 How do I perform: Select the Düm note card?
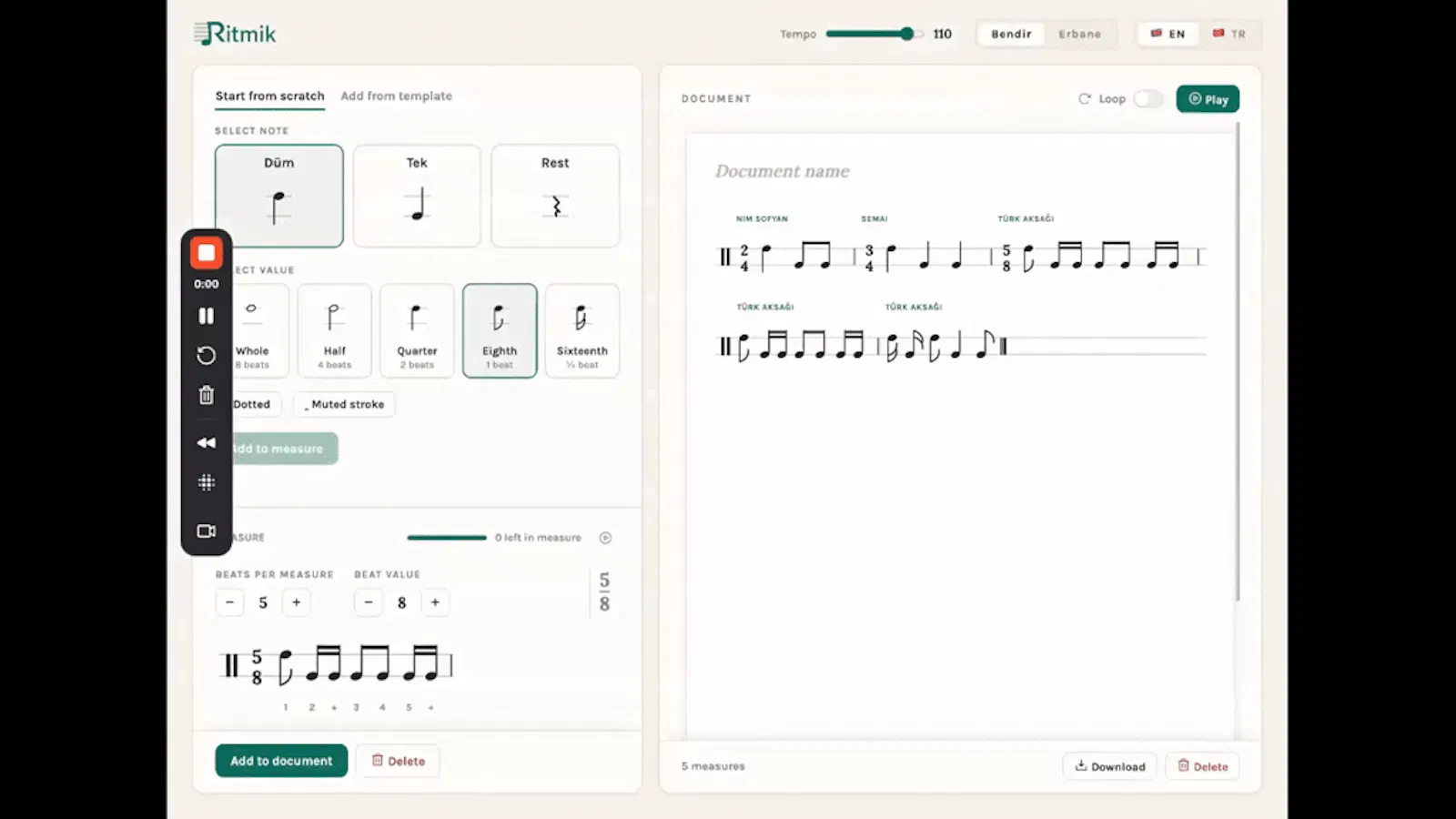click(279, 196)
